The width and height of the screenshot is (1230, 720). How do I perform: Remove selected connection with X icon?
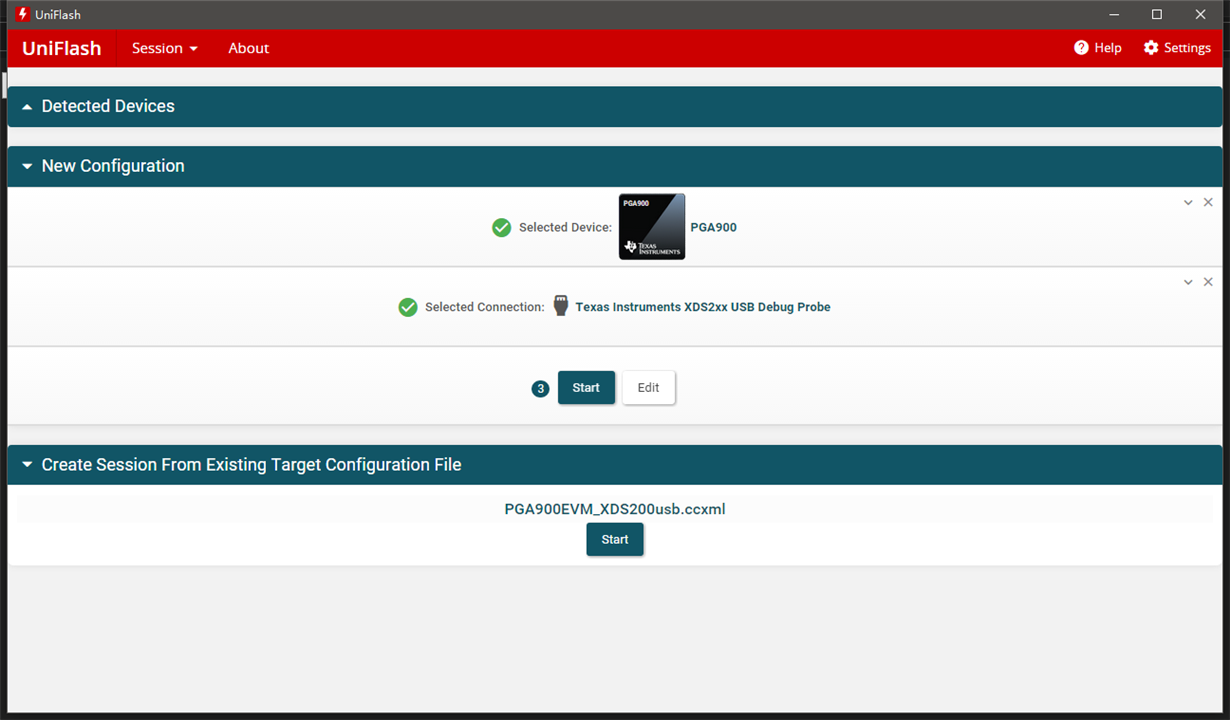pyautogui.click(x=1208, y=282)
